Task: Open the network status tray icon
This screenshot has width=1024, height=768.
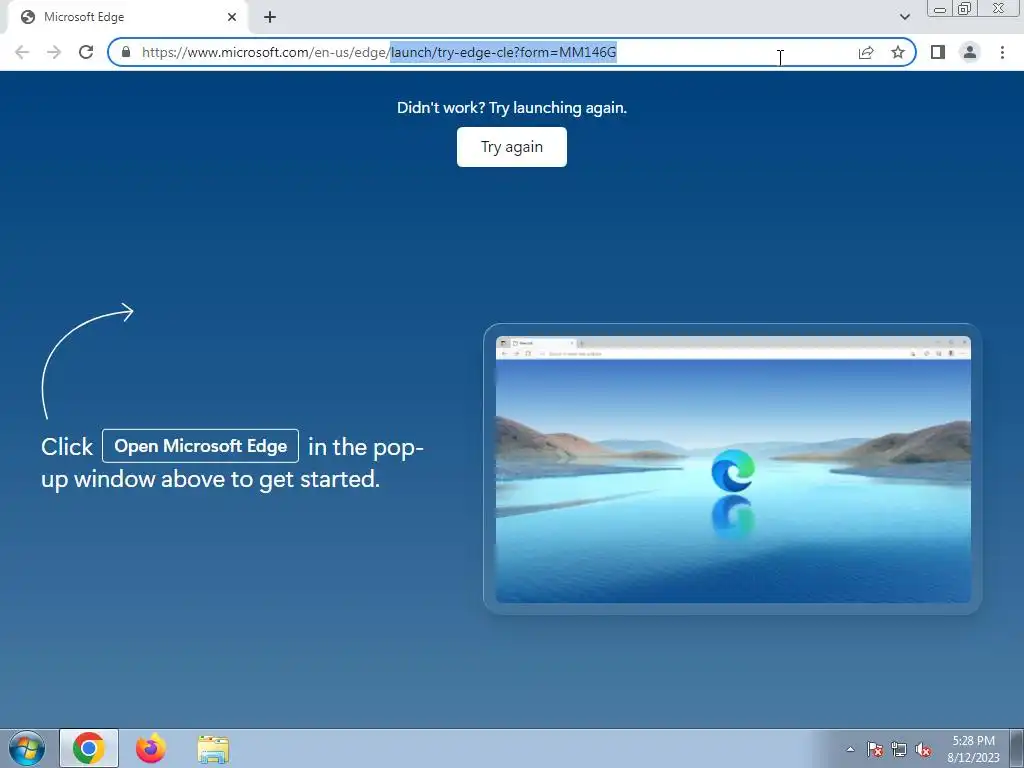Action: pos(899,749)
